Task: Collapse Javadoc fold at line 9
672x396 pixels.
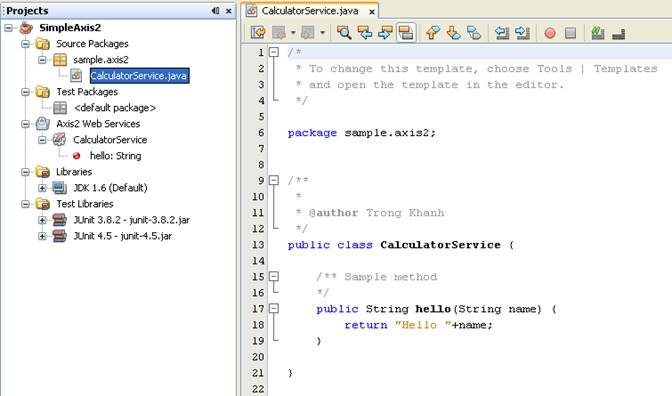Action: coord(273,180)
